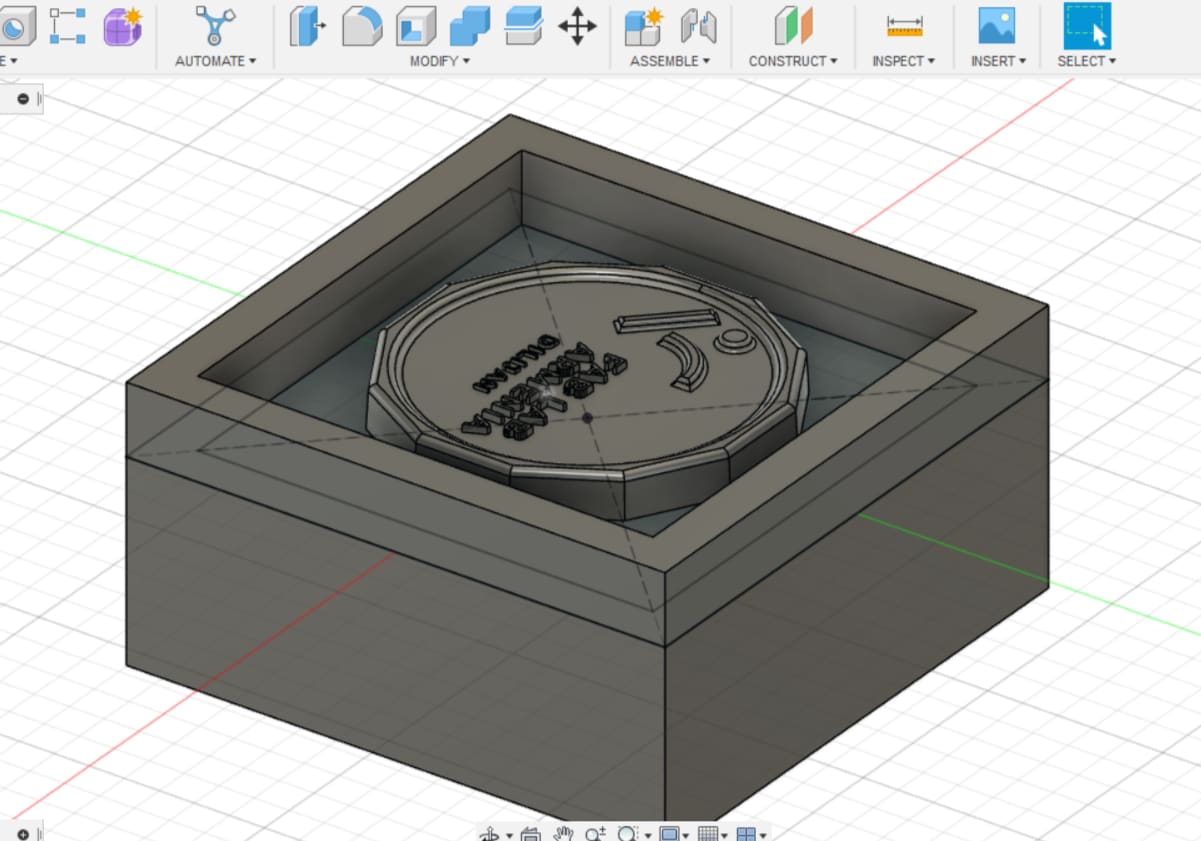The height and width of the screenshot is (841, 1201).
Task: Open the INSERT dropdown menu
Action: (x=998, y=61)
